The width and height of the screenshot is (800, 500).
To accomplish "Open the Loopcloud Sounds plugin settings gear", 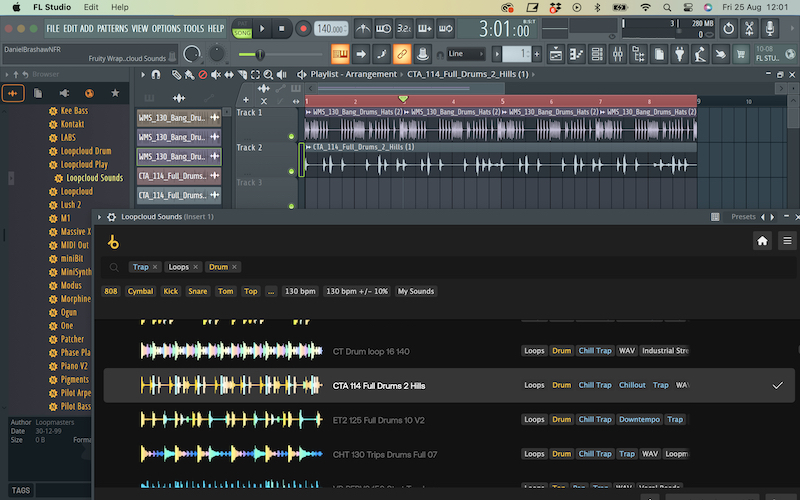I will [111, 216].
